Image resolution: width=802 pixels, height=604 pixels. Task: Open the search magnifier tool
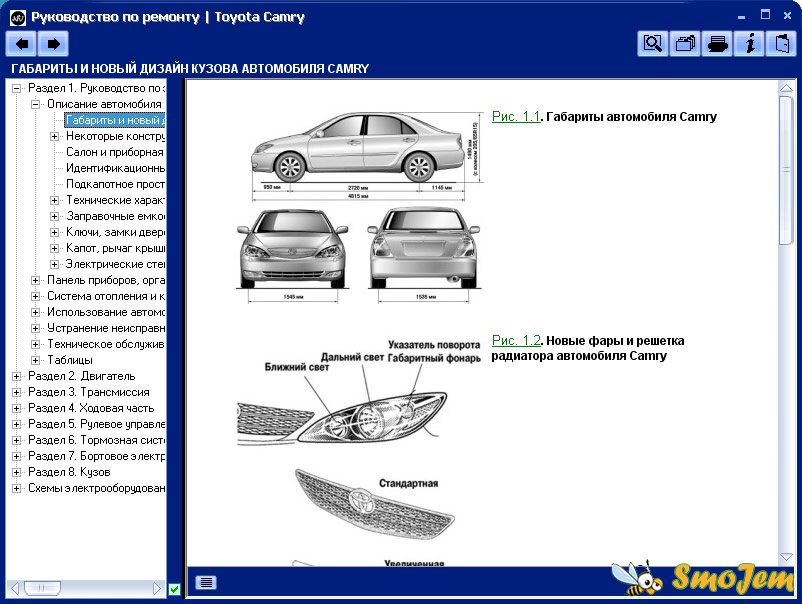coord(653,43)
